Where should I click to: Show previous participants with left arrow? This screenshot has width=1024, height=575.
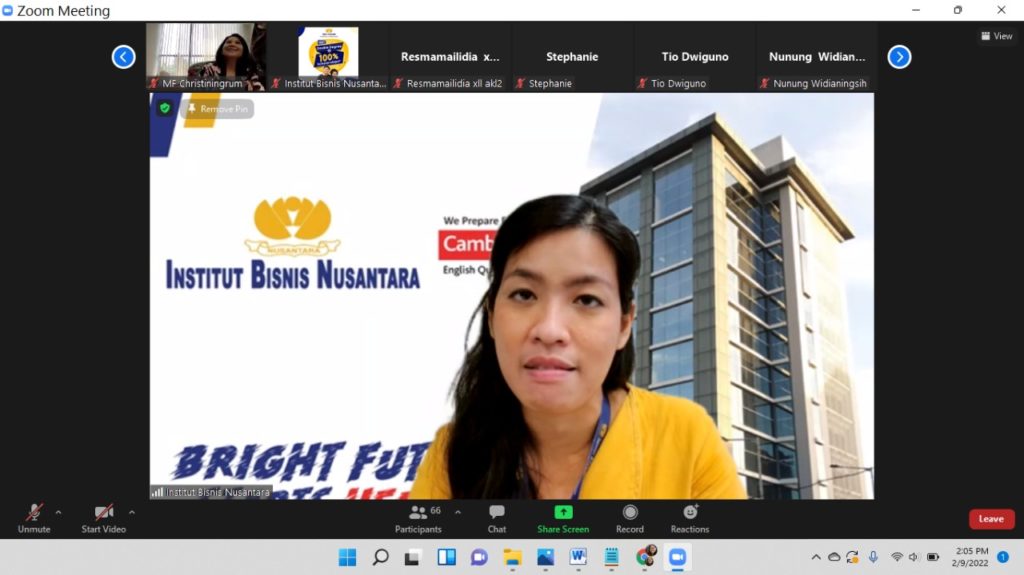123,57
